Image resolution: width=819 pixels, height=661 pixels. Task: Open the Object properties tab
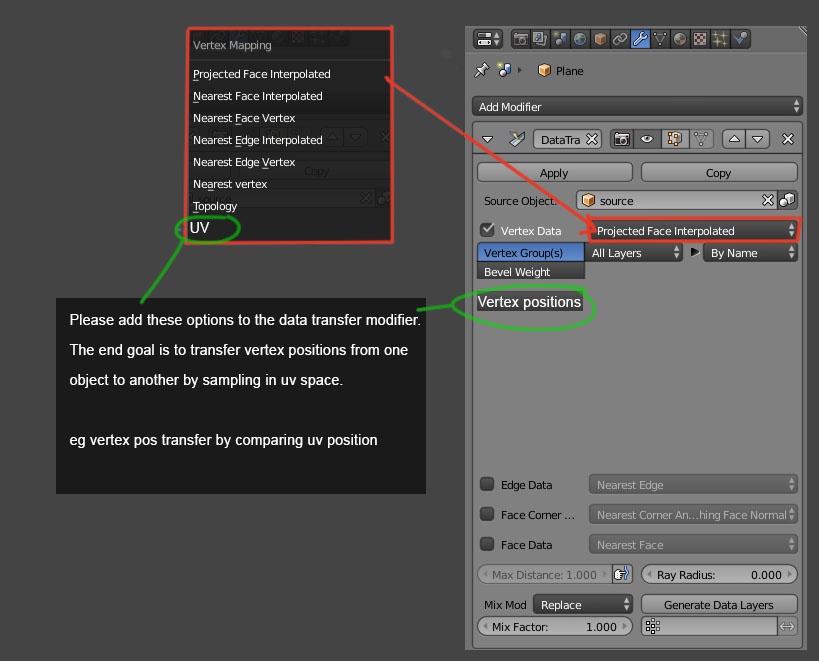600,39
